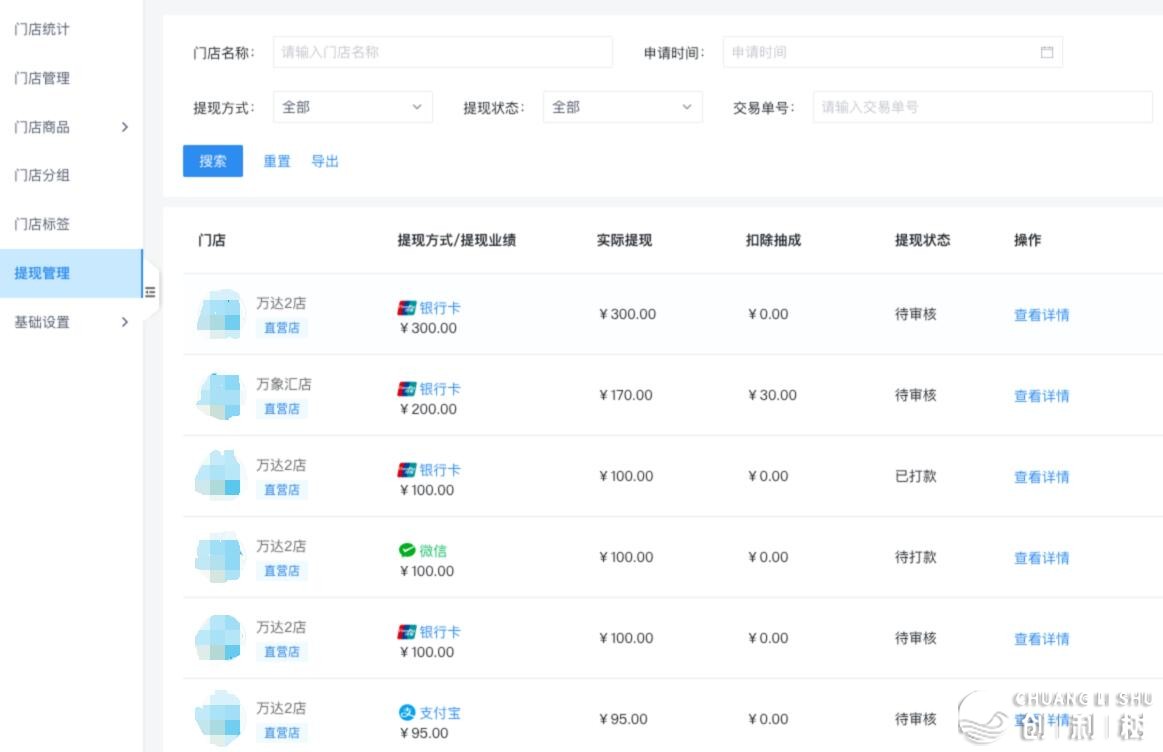Open 万象汇店 store thumbnail image
Viewport: 1163px width, 752px height.
click(x=220, y=396)
